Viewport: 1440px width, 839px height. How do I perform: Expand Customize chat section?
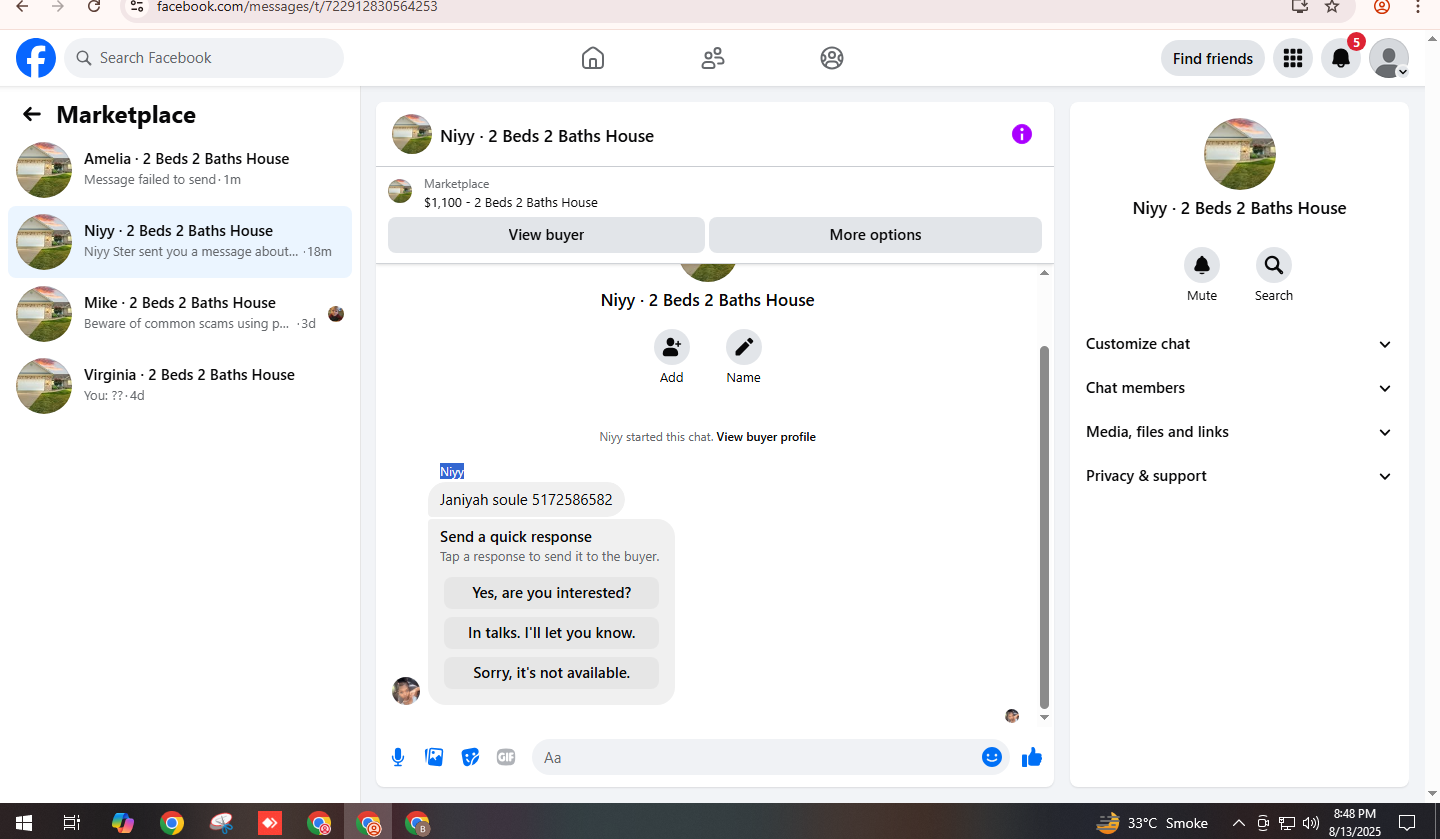click(x=1239, y=344)
